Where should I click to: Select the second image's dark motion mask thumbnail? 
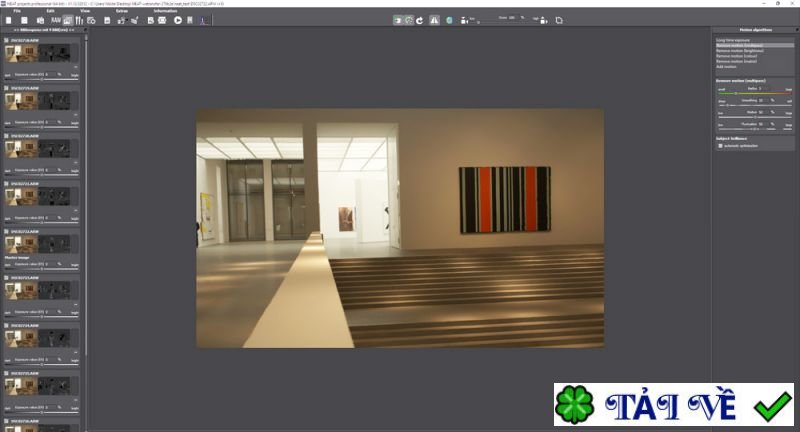pos(54,100)
